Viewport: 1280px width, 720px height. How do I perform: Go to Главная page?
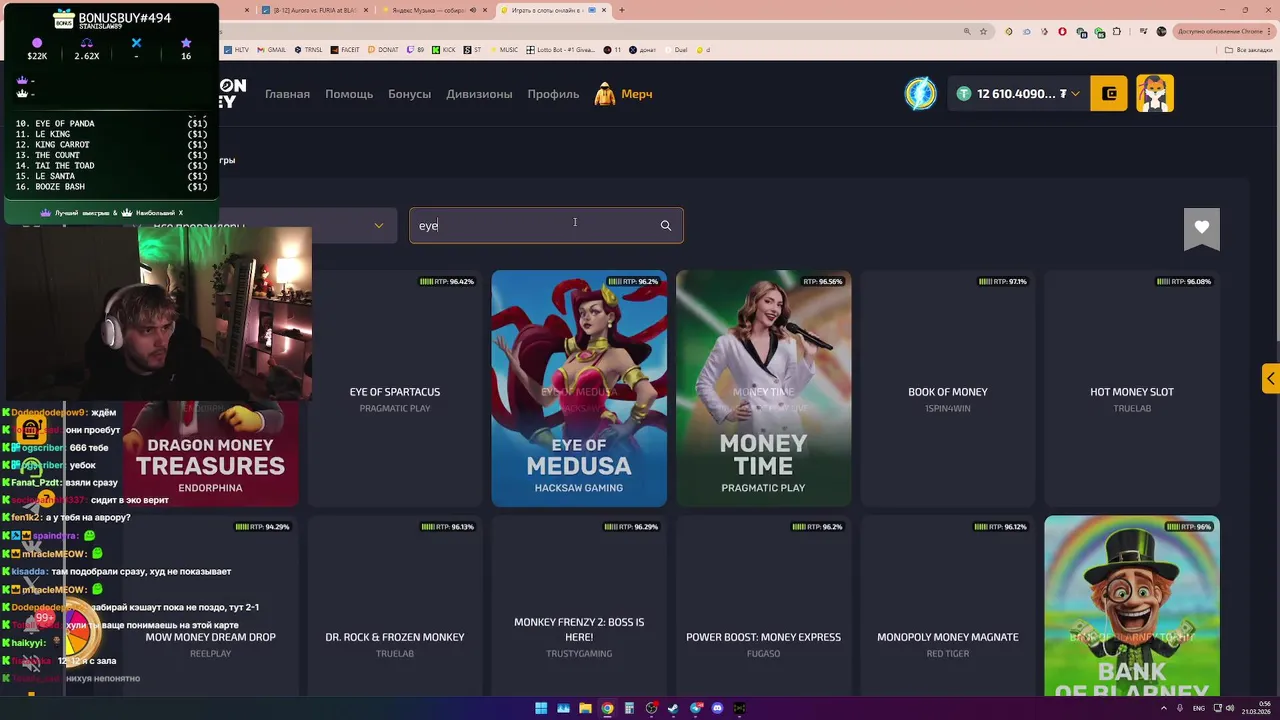pyautogui.click(x=287, y=94)
